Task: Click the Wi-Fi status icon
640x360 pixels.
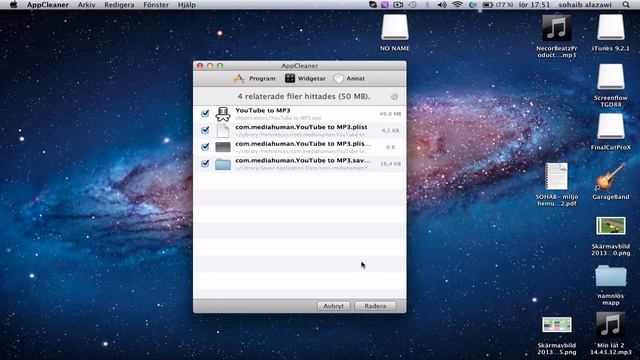Action: click(x=458, y=5)
